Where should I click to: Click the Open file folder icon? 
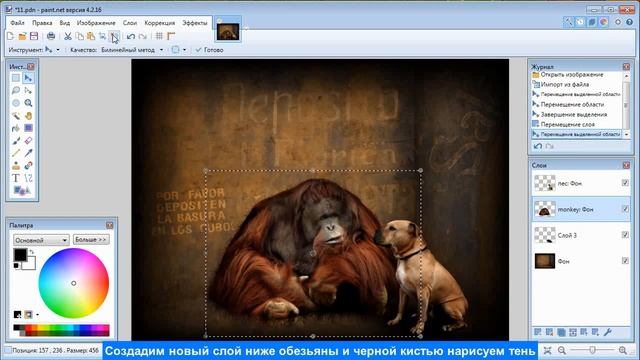pos(22,36)
